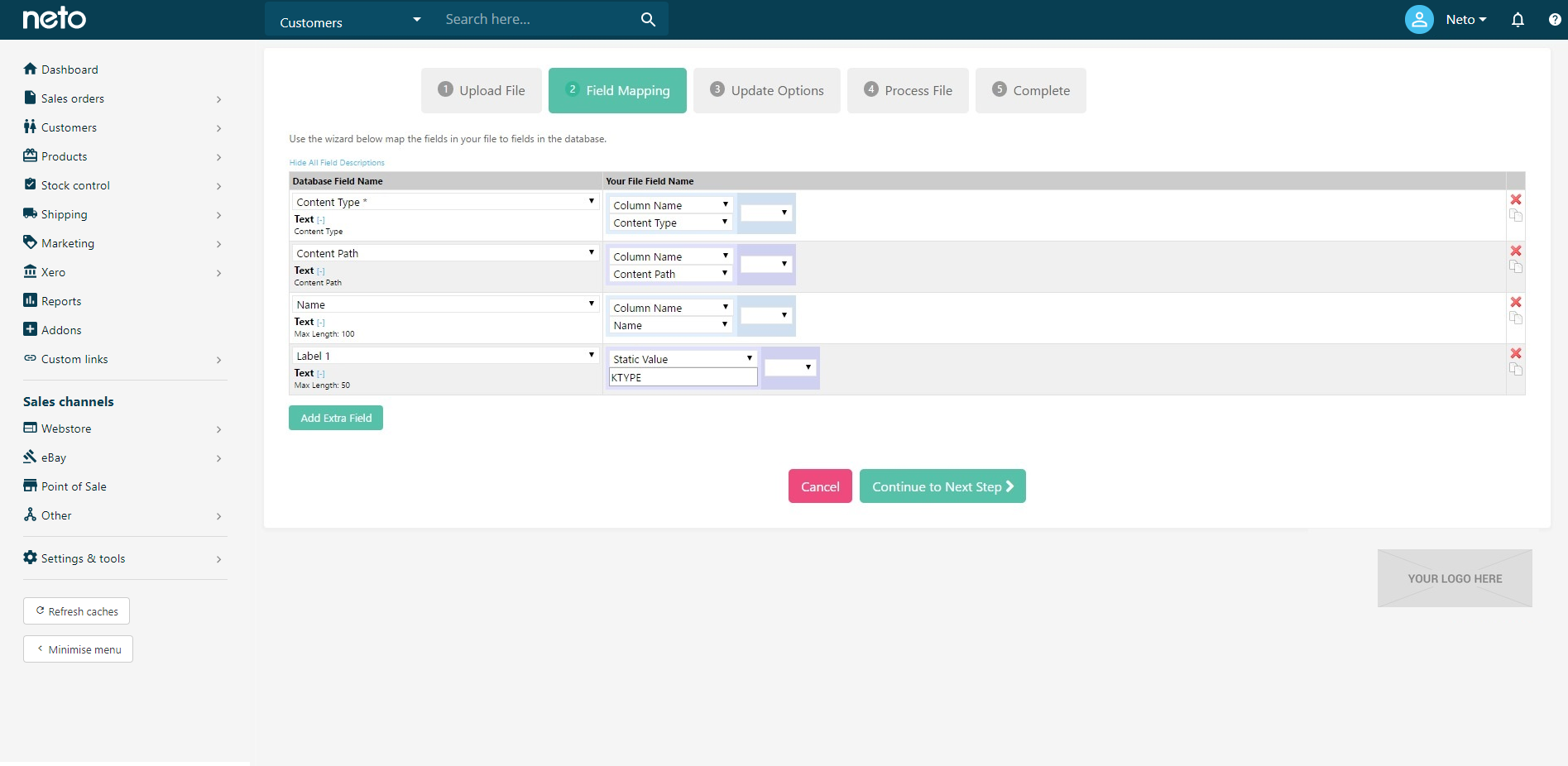Delete the Label 1 mapping row
This screenshot has width=1568, height=766.
pyautogui.click(x=1516, y=353)
